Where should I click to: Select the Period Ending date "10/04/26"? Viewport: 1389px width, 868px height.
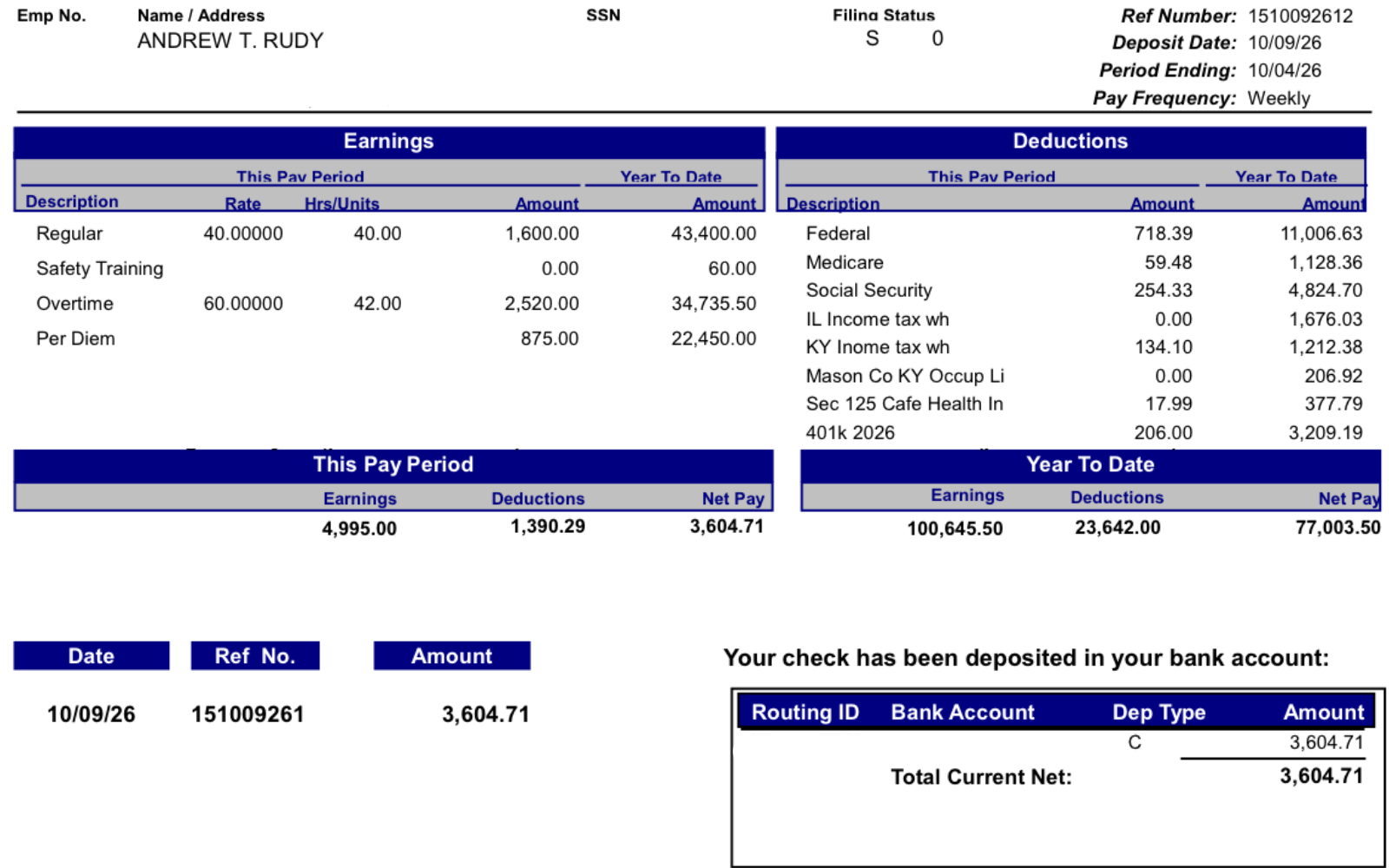click(x=1285, y=70)
